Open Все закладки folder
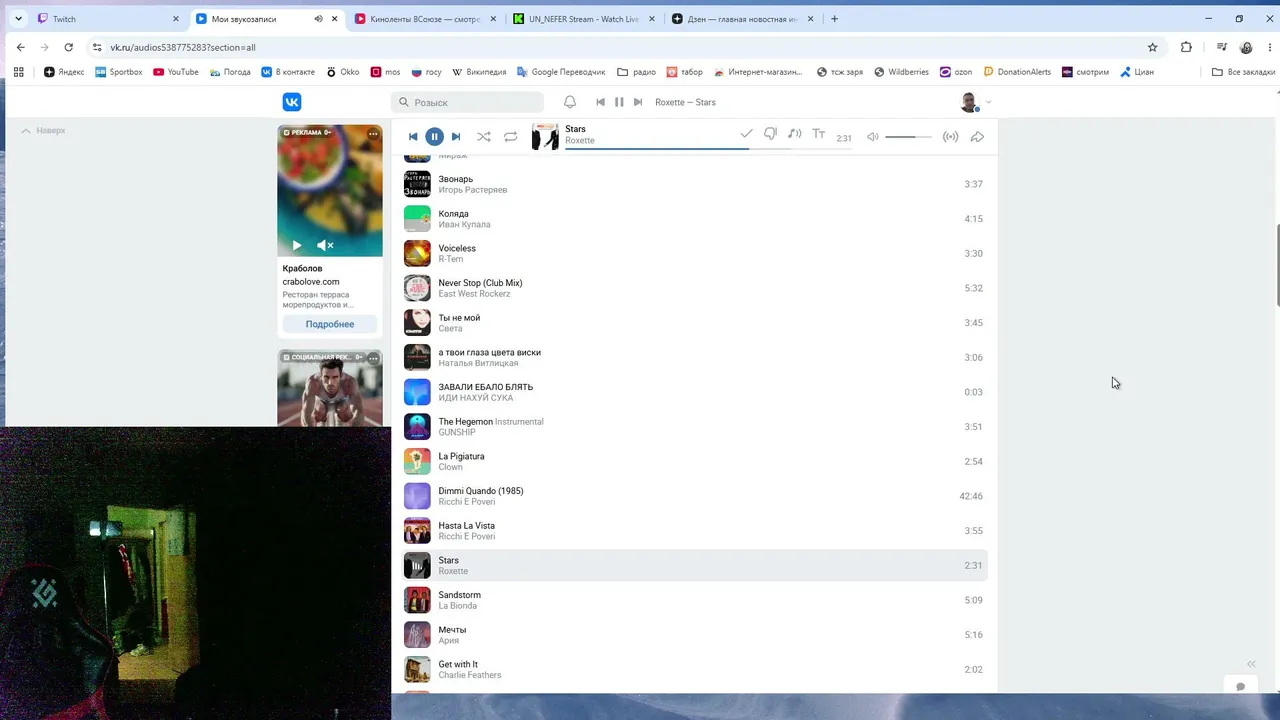The image size is (1280, 720). [1244, 72]
